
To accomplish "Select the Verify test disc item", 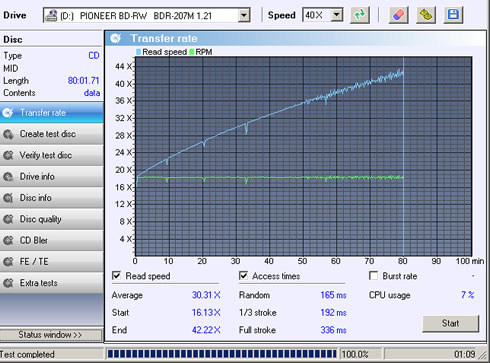I will (x=51, y=155).
